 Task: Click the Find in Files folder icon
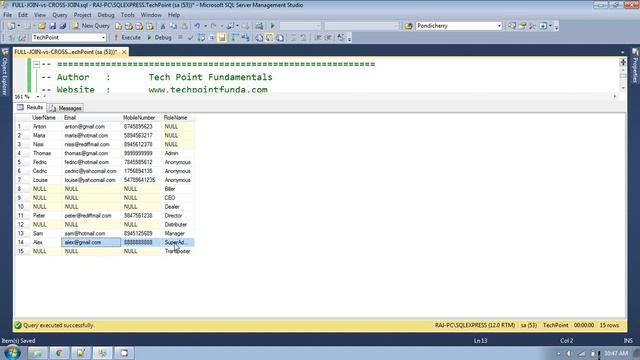tap(408, 26)
